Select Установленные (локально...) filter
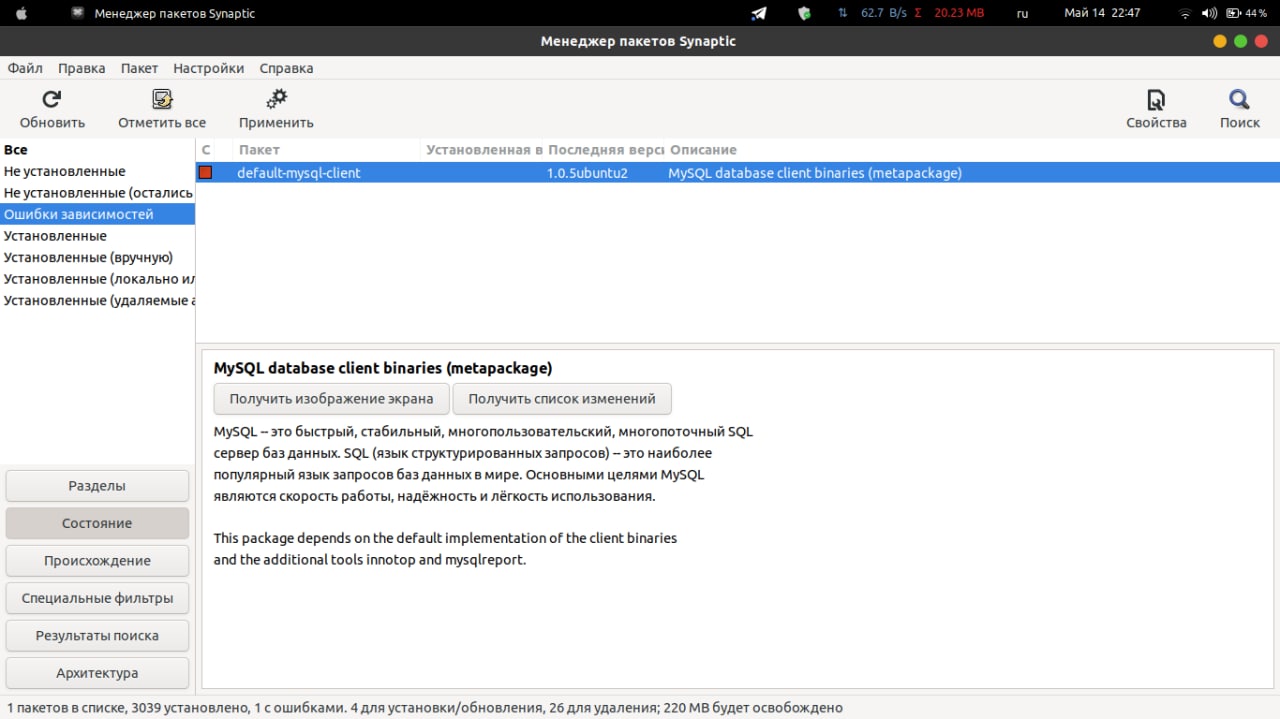This screenshot has height=719, width=1280. (97, 279)
